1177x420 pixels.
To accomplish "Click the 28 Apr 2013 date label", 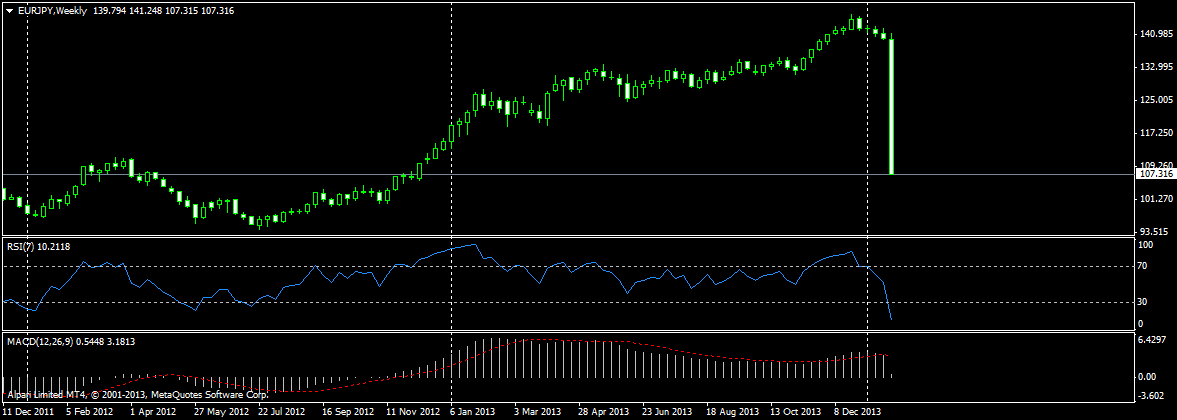I will (x=603, y=412).
